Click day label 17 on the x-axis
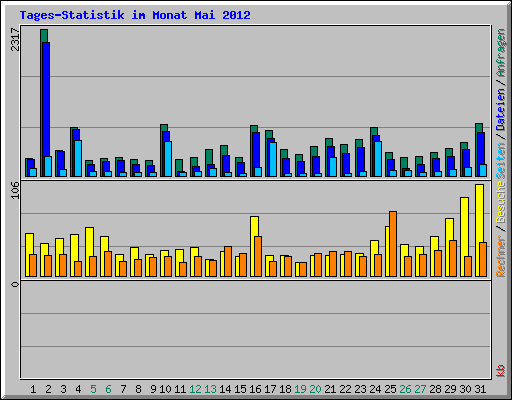Screen dimensions: 512x400 pyautogui.click(x=270, y=389)
